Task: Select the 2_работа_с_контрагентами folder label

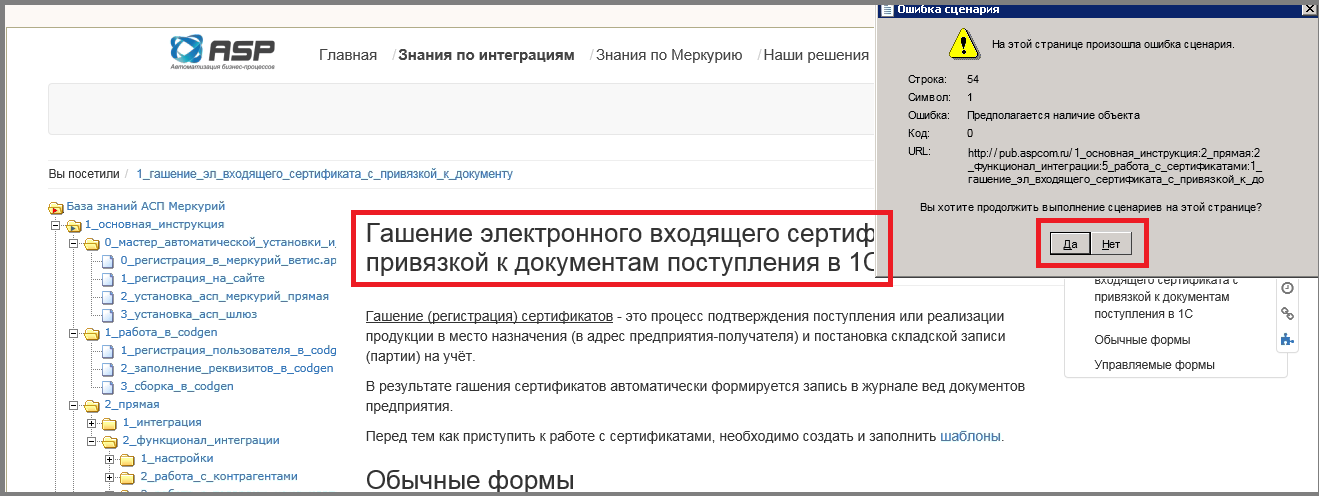Action: pyautogui.click(x=219, y=477)
